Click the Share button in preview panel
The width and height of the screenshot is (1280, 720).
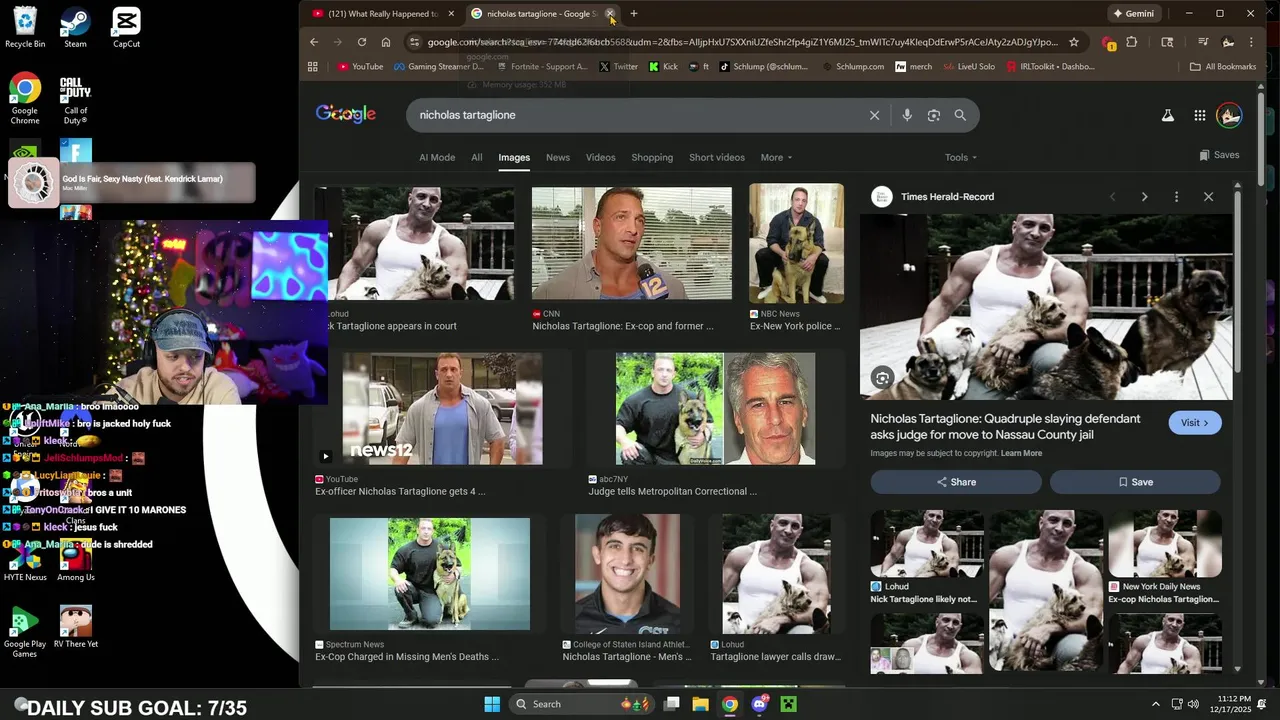tap(956, 482)
